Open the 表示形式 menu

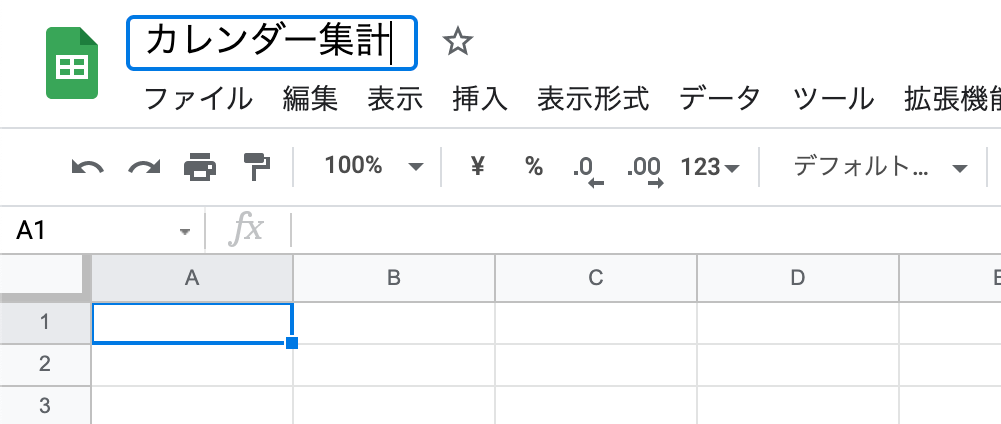[593, 99]
